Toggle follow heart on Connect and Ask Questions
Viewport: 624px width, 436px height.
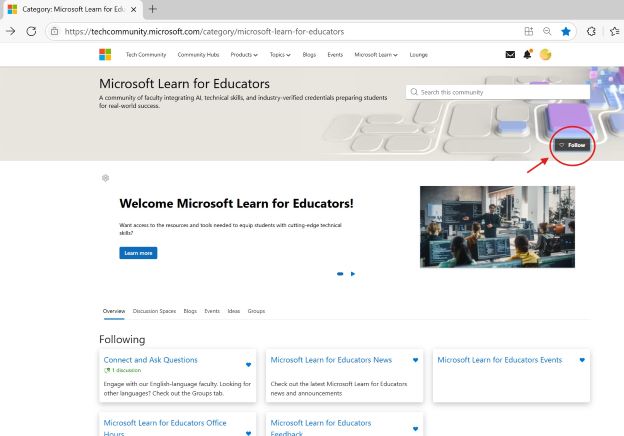click(x=248, y=364)
